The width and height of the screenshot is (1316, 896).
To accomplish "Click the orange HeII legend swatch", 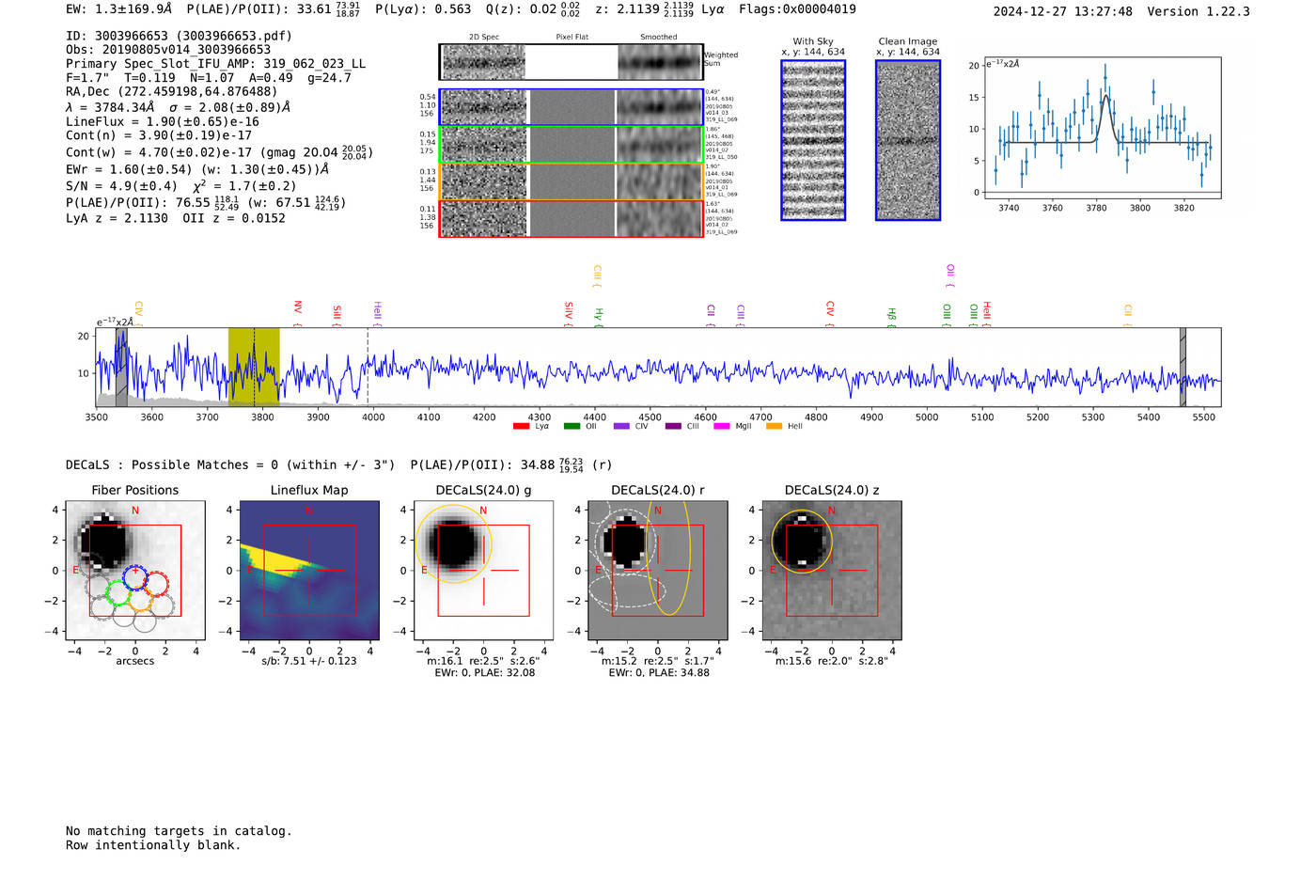I will click(x=775, y=426).
